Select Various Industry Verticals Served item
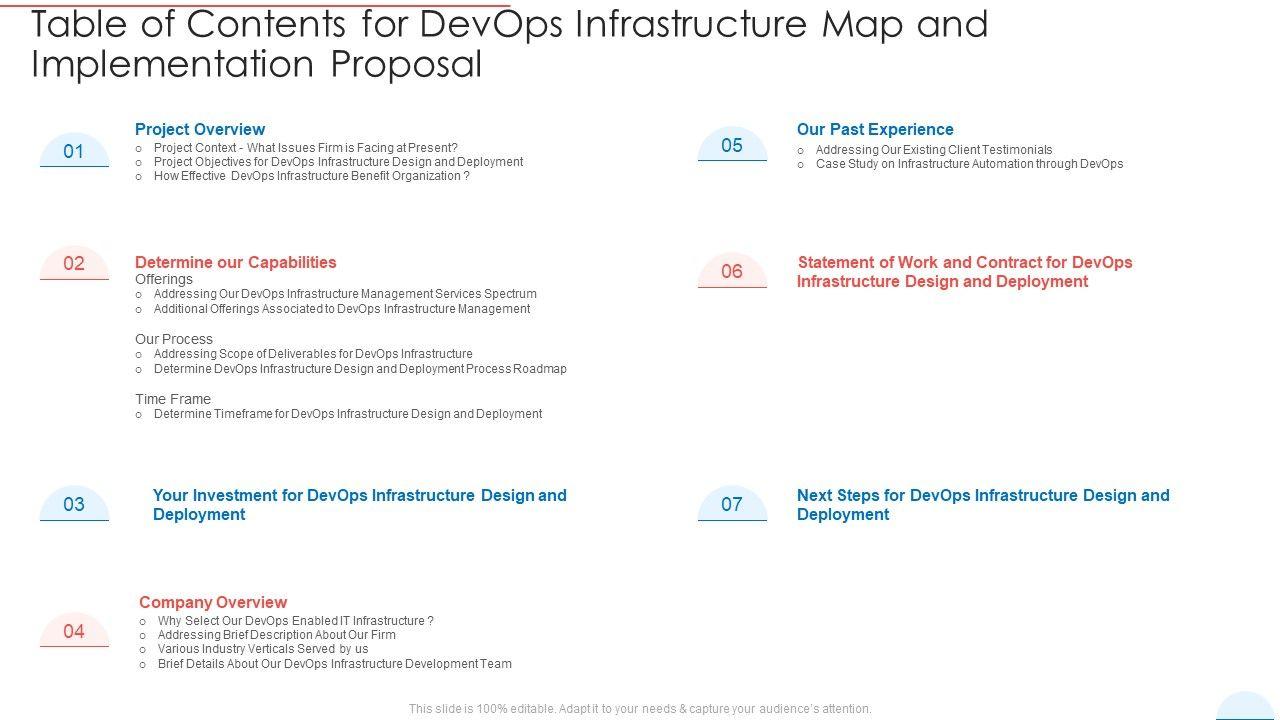Image resolution: width=1280 pixels, height=720 pixels. point(263,649)
